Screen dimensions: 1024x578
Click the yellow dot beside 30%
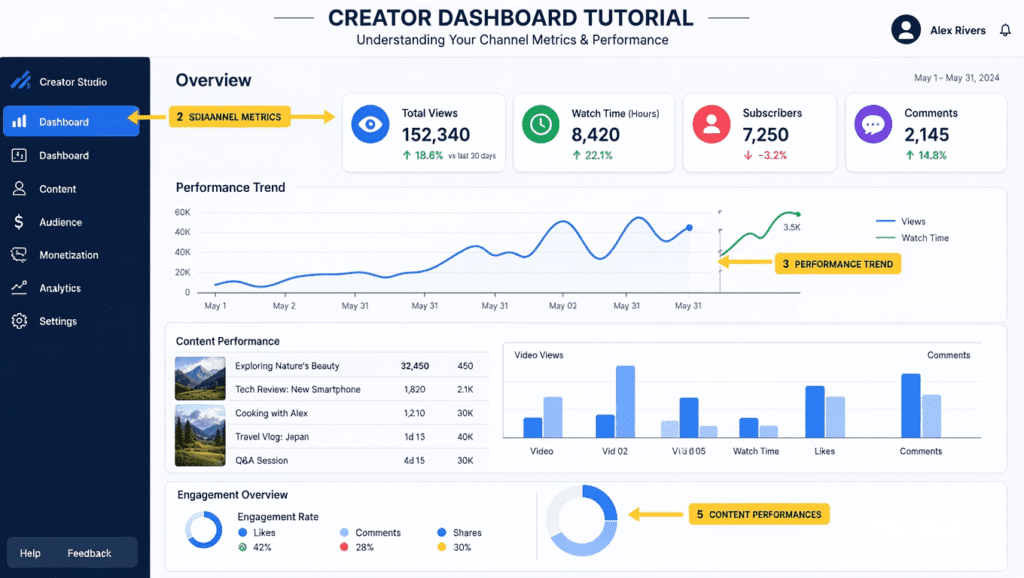tap(441, 547)
